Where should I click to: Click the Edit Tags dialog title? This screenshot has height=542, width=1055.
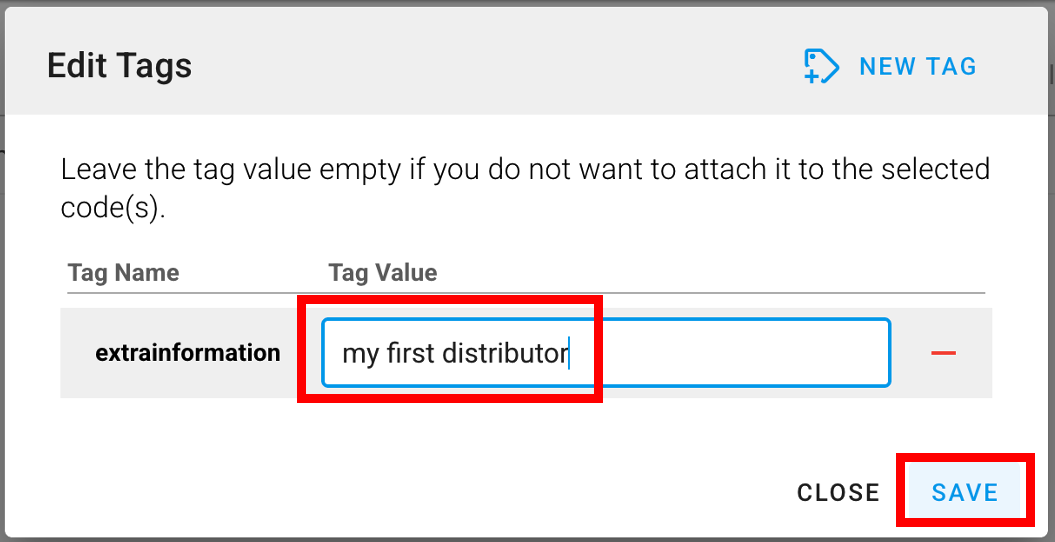119,67
